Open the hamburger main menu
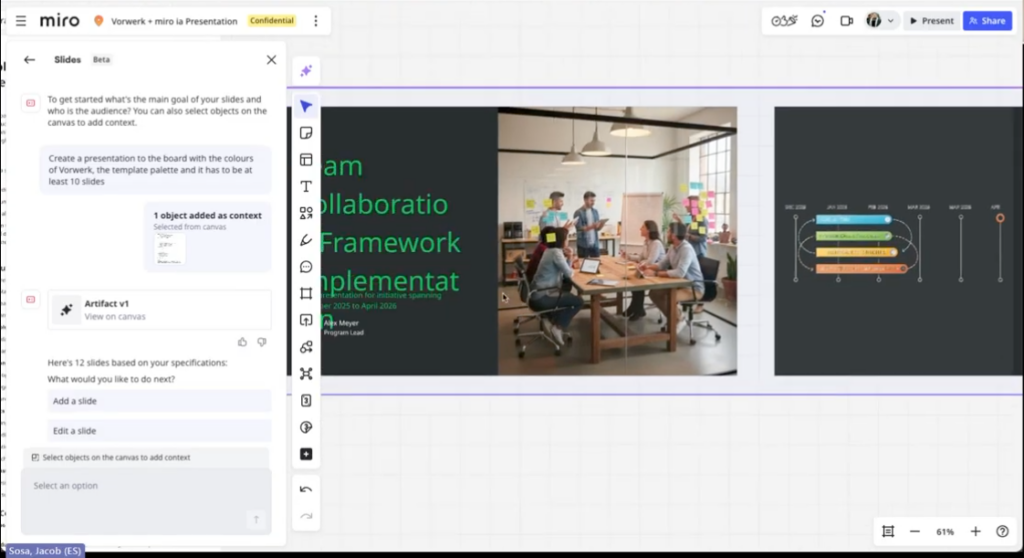Screen dimensions: 1024x558 20,21
